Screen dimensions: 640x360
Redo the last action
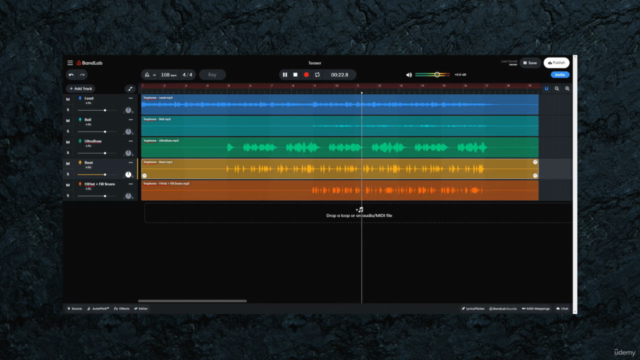(x=82, y=75)
